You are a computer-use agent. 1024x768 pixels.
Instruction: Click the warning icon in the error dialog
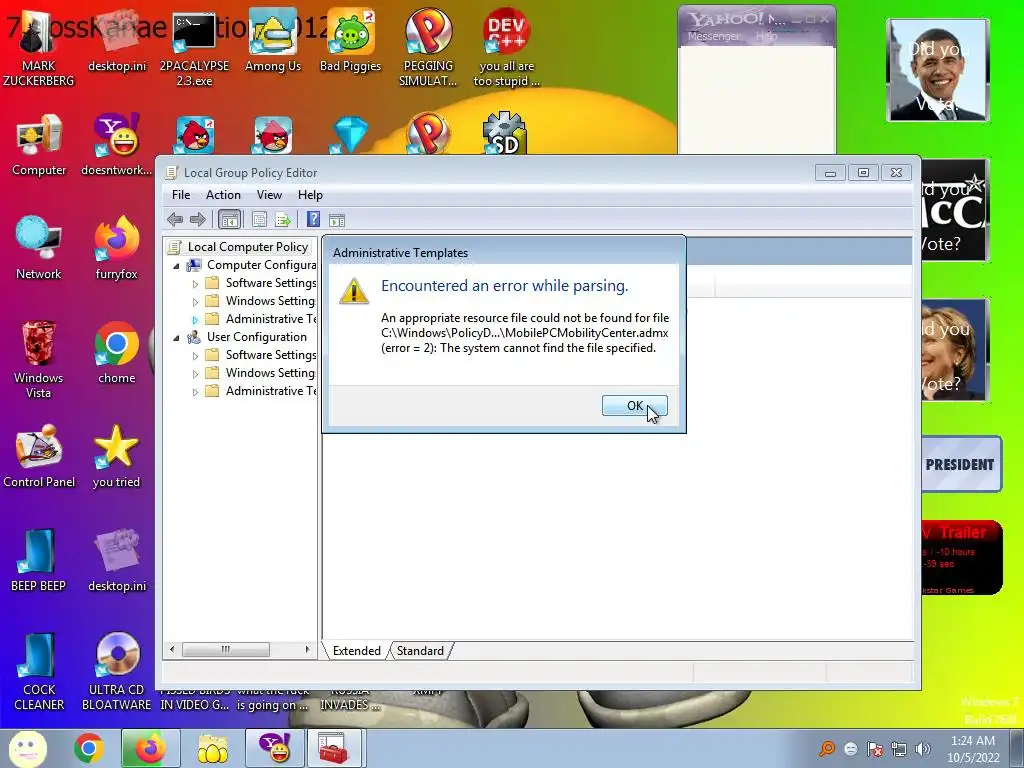tap(354, 291)
